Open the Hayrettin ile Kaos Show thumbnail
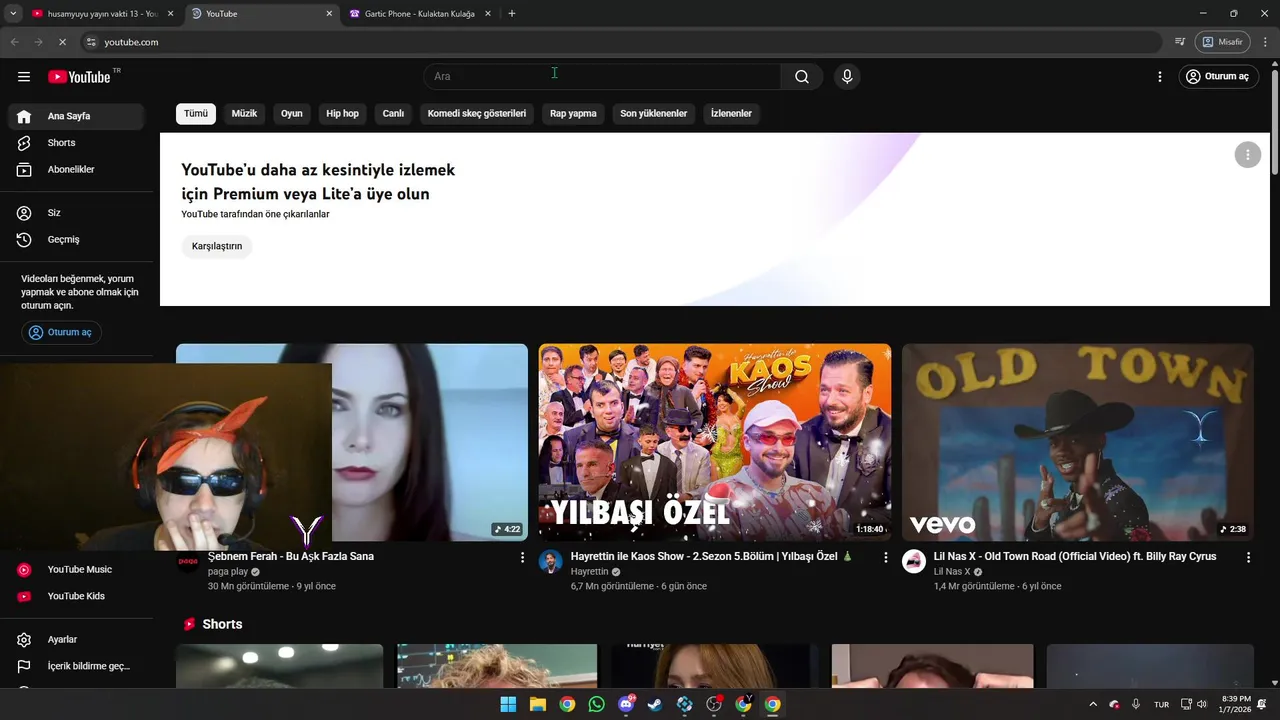Screen dimensions: 1280x720 714,443
